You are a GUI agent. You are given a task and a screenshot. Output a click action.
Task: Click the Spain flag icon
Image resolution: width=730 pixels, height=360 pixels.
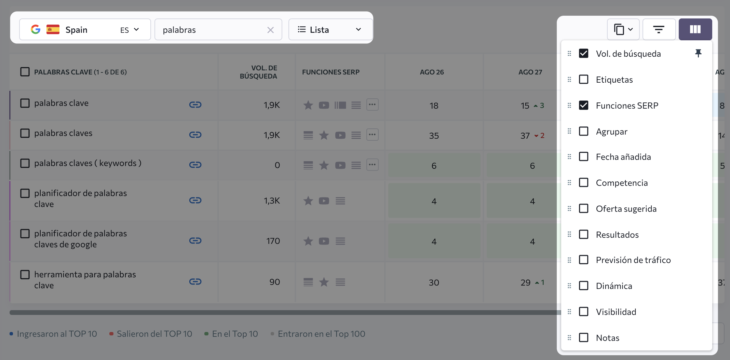53,29
